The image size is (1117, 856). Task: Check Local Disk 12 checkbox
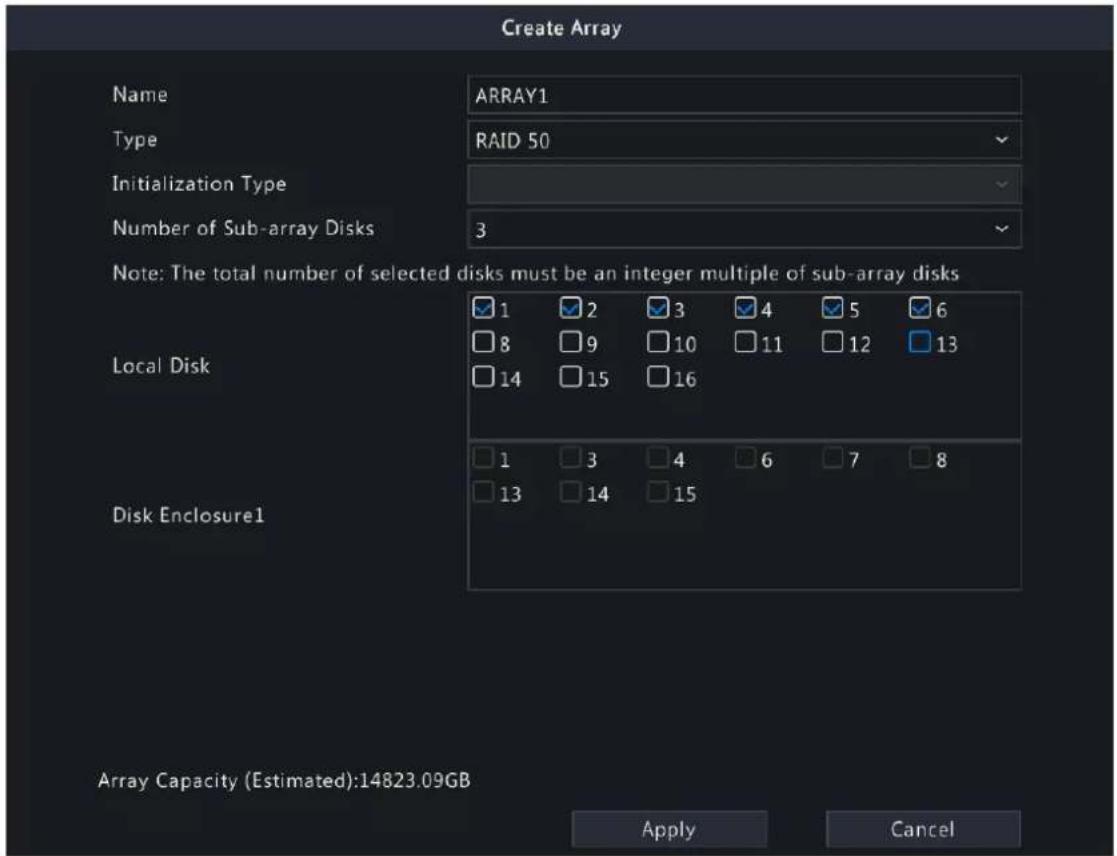[832, 342]
